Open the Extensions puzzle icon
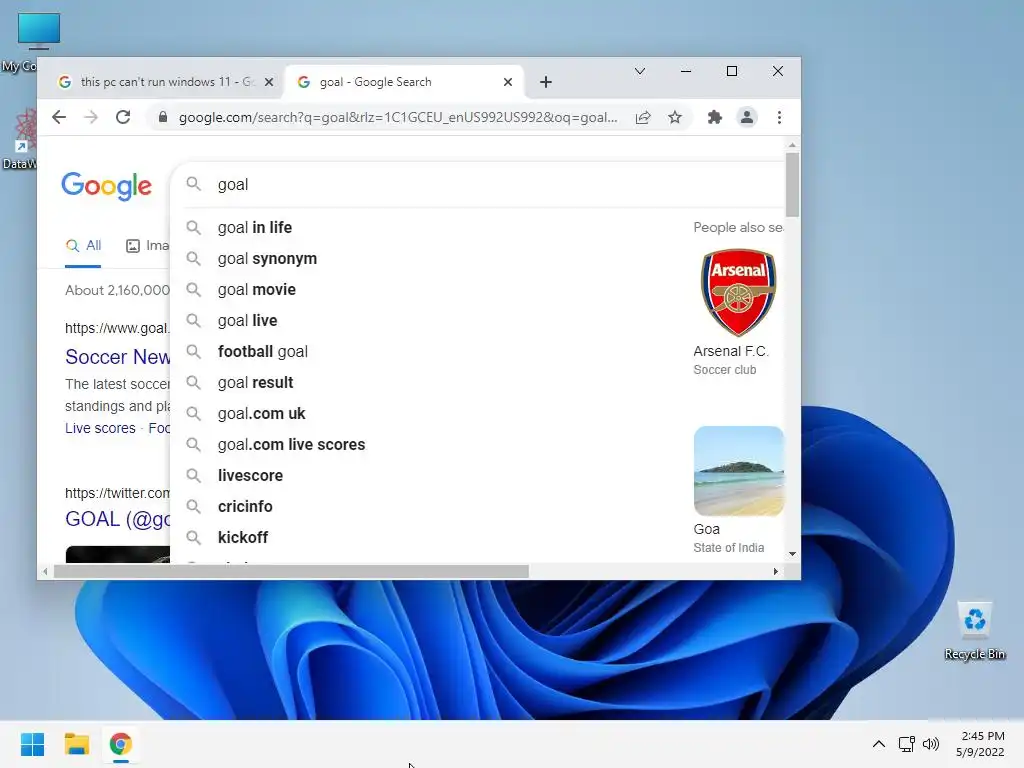The width and height of the screenshot is (1024, 768). 714,118
